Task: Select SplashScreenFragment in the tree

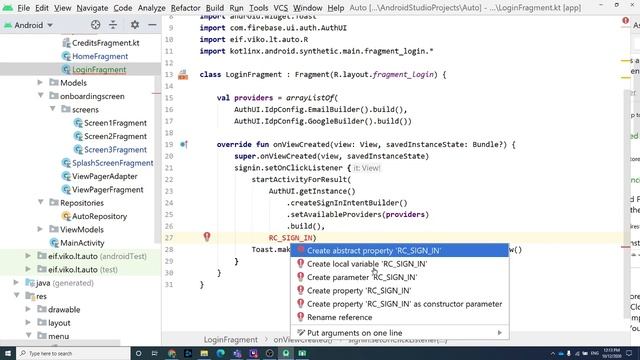Action: pos(113,162)
